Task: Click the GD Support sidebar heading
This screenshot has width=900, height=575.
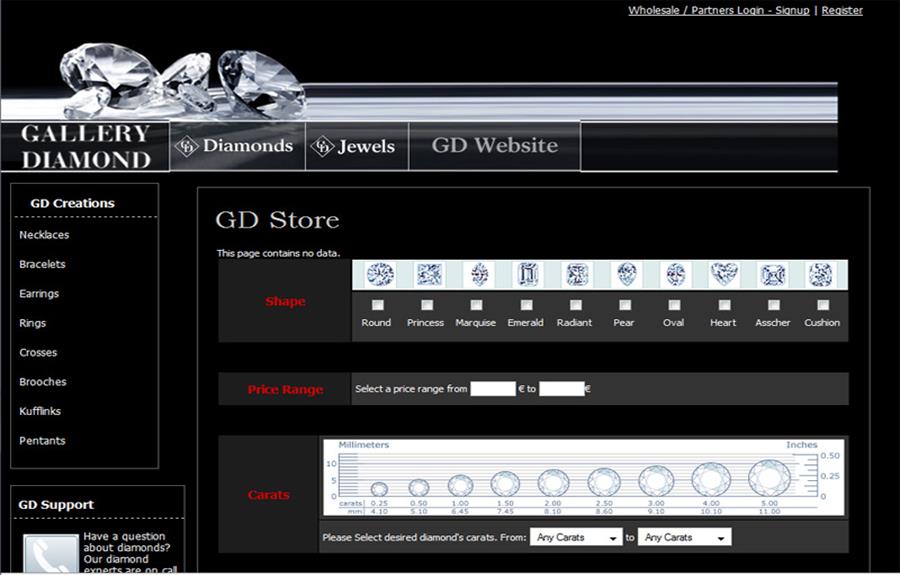Action: tap(56, 505)
